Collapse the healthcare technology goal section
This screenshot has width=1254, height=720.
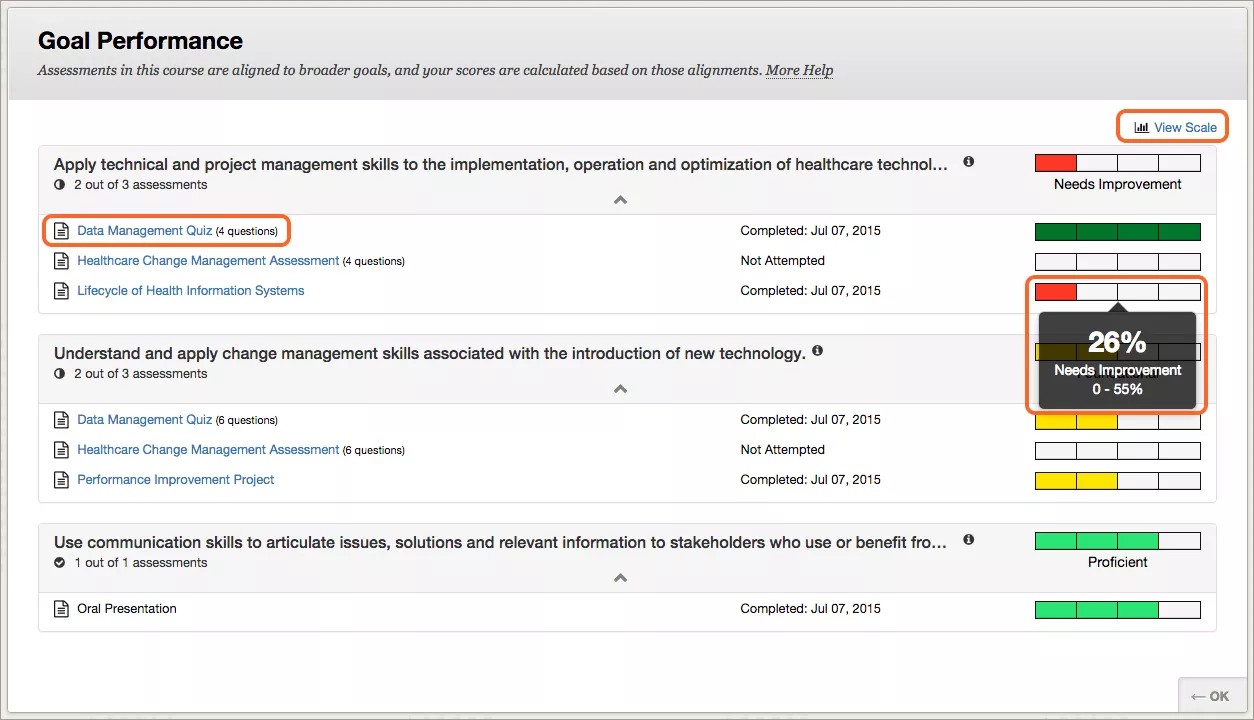(620, 200)
